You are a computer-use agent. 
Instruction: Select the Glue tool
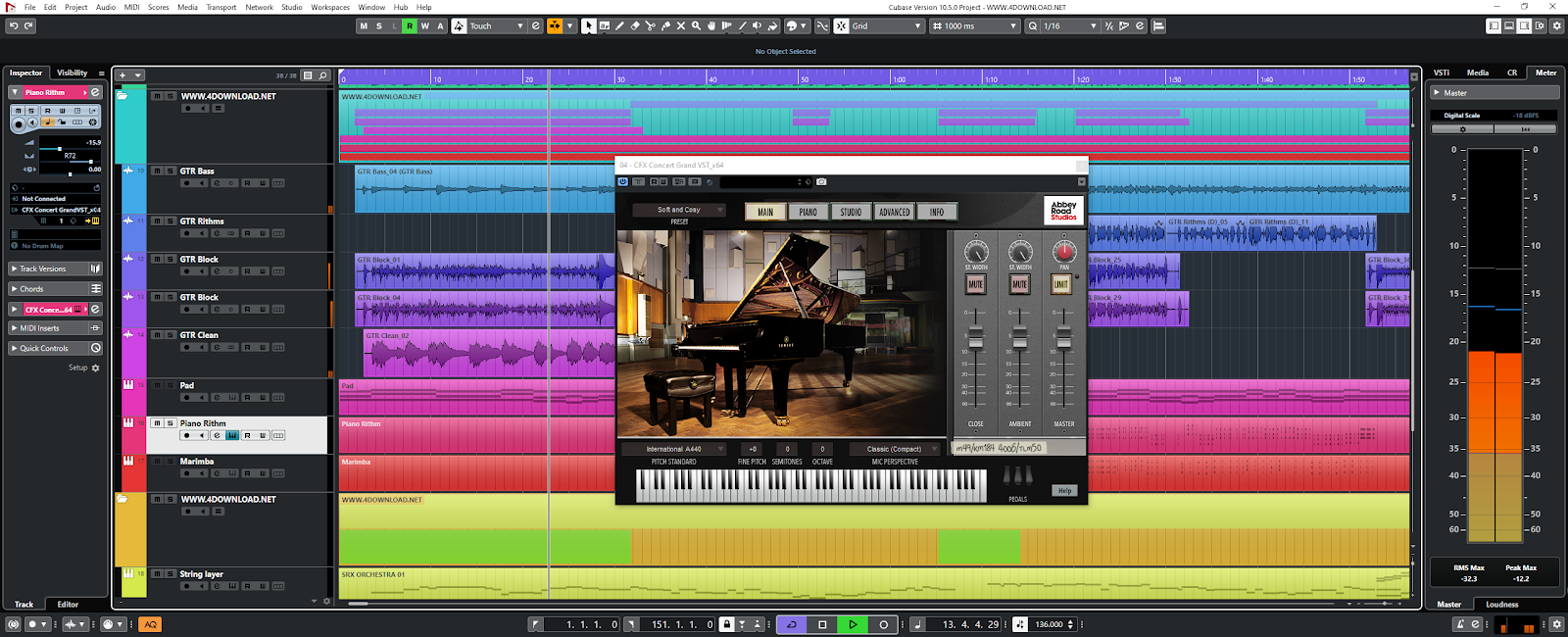click(665, 25)
